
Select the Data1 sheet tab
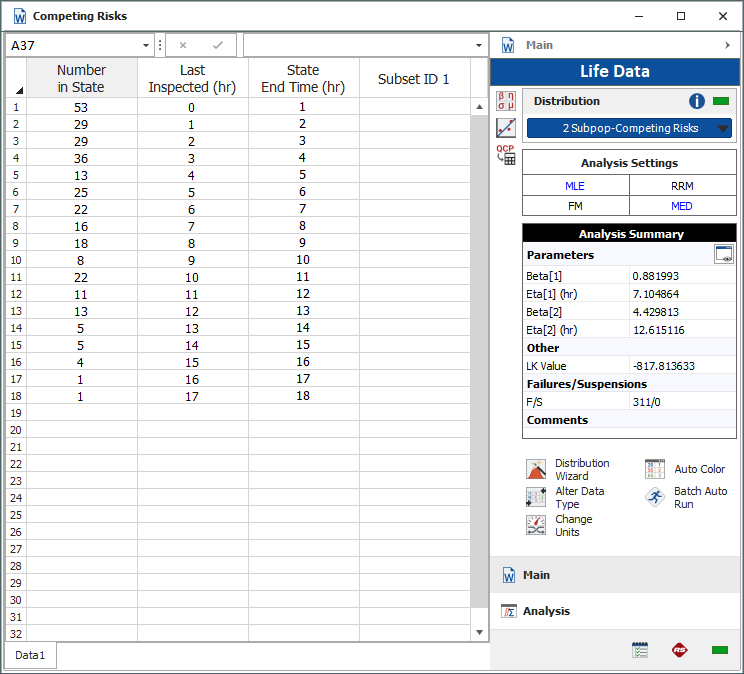click(30, 655)
